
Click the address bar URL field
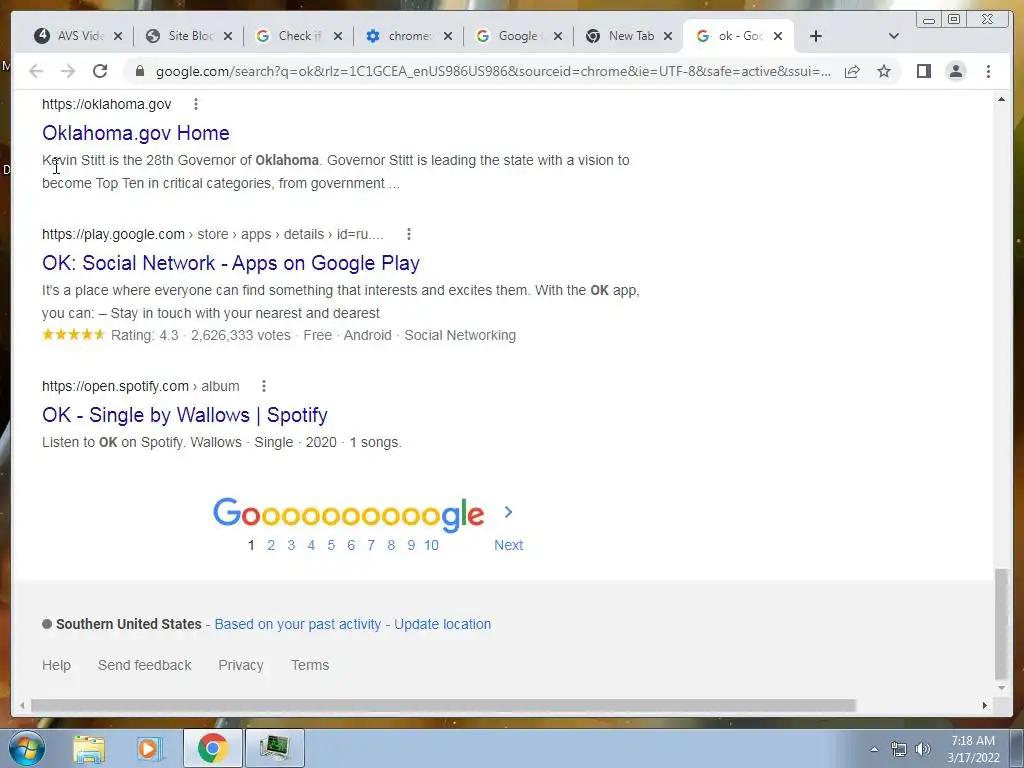(x=493, y=71)
